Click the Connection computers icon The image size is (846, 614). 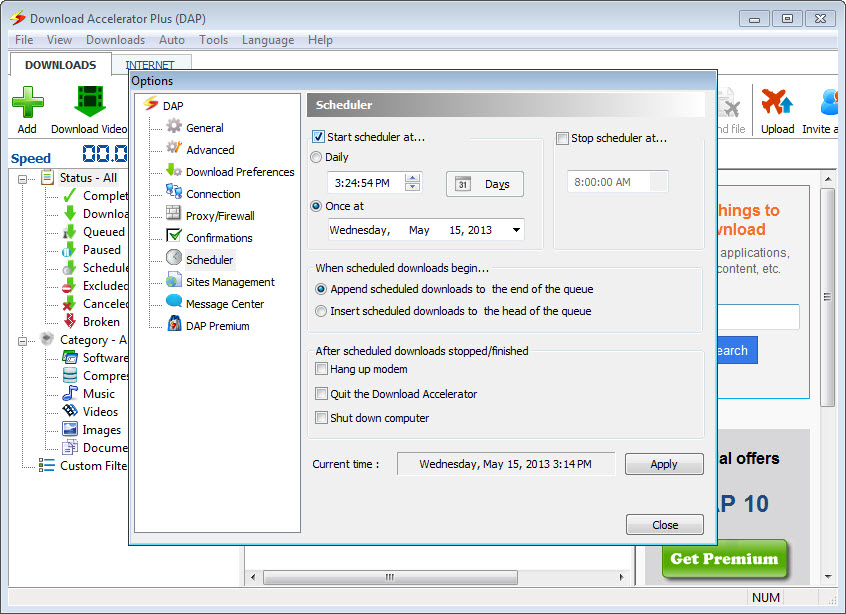tap(174, 192)
